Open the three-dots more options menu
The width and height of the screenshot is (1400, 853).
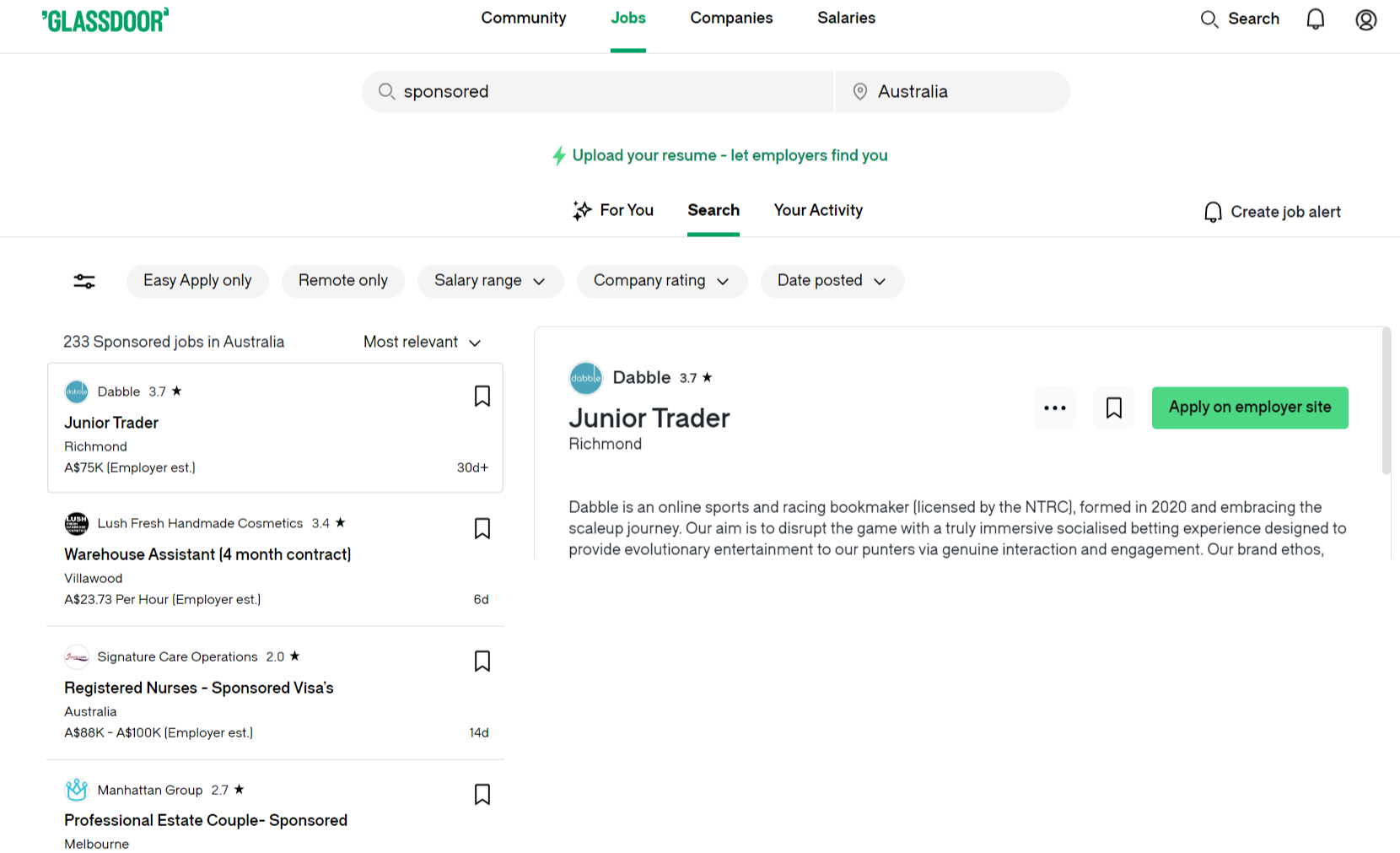click(1055, 408)
